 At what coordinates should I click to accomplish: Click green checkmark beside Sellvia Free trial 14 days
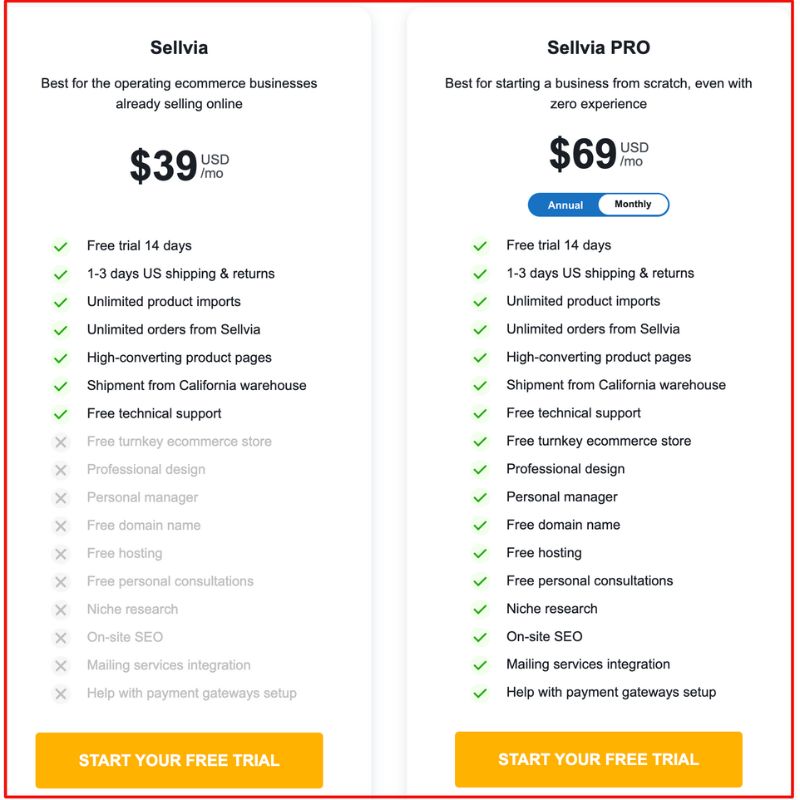point(61,246)
